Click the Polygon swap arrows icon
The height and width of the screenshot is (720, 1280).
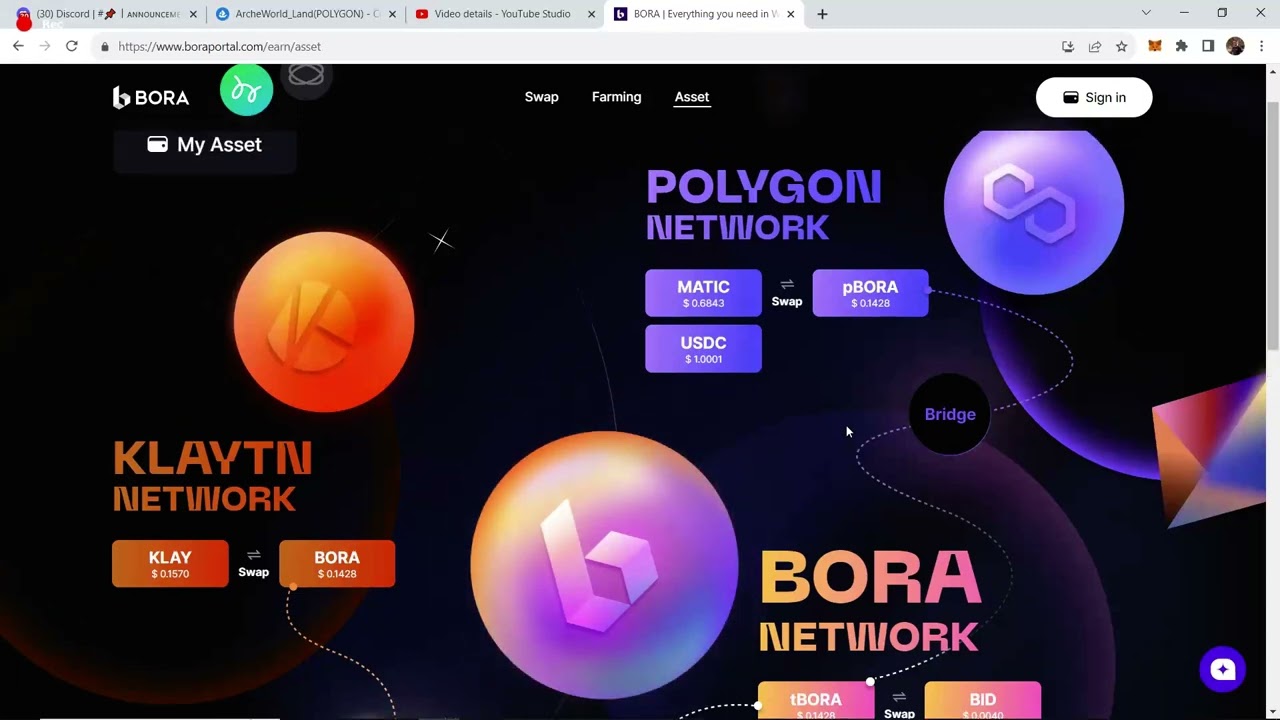tap(787, 285)
